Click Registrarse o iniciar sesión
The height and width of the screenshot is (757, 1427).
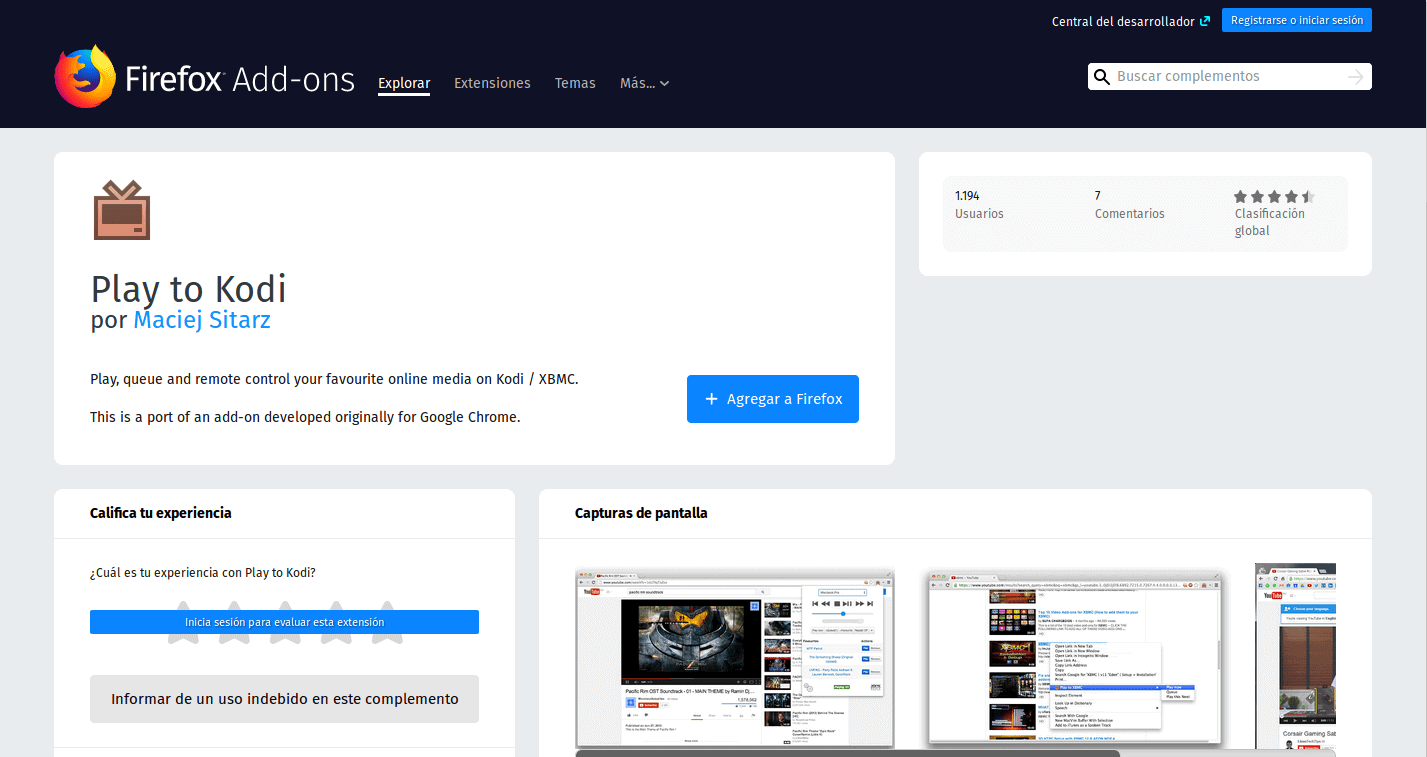pos(1297,20)
